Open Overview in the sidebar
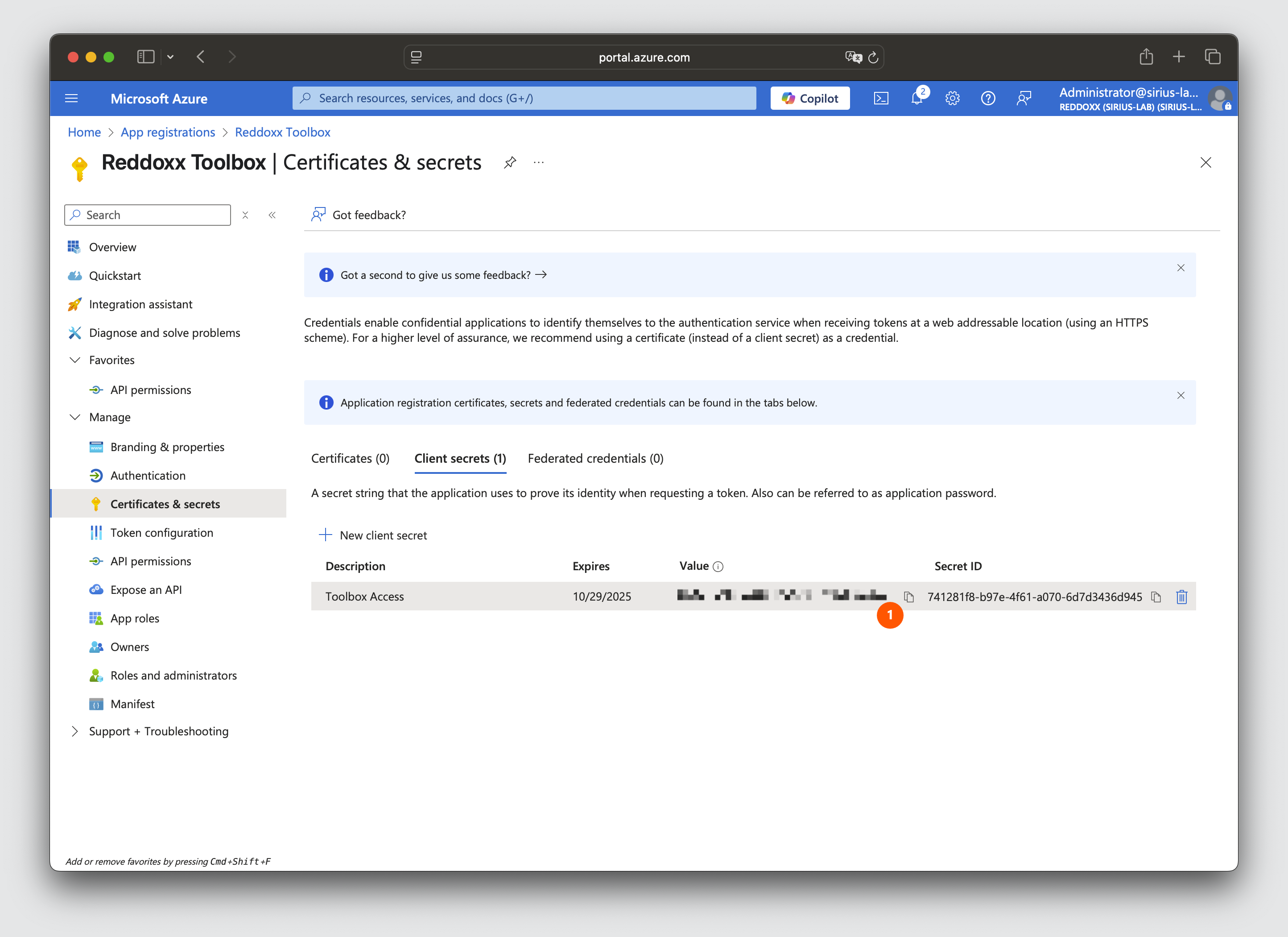This screenshot has height=937, width=1288. coord(112,247)
